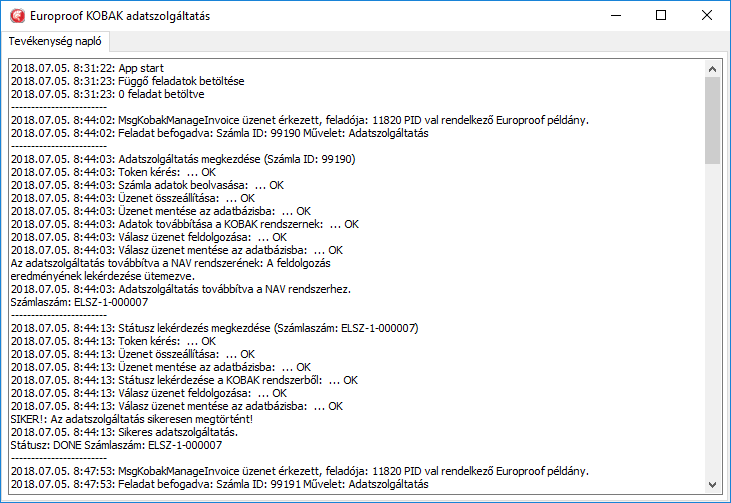
Task: Click the scrollbar up arrow
Action: [x=713, y=67]
